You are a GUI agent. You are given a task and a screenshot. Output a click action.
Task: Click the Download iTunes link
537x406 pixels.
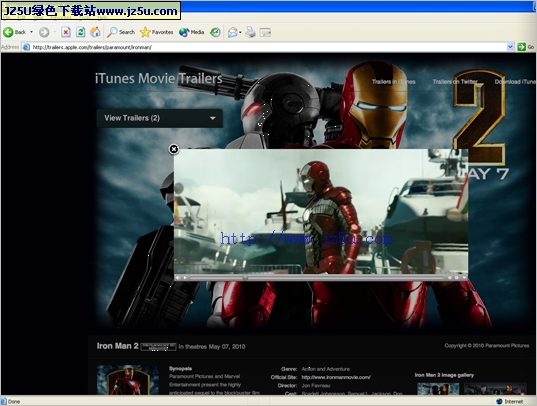coord(515,82)
